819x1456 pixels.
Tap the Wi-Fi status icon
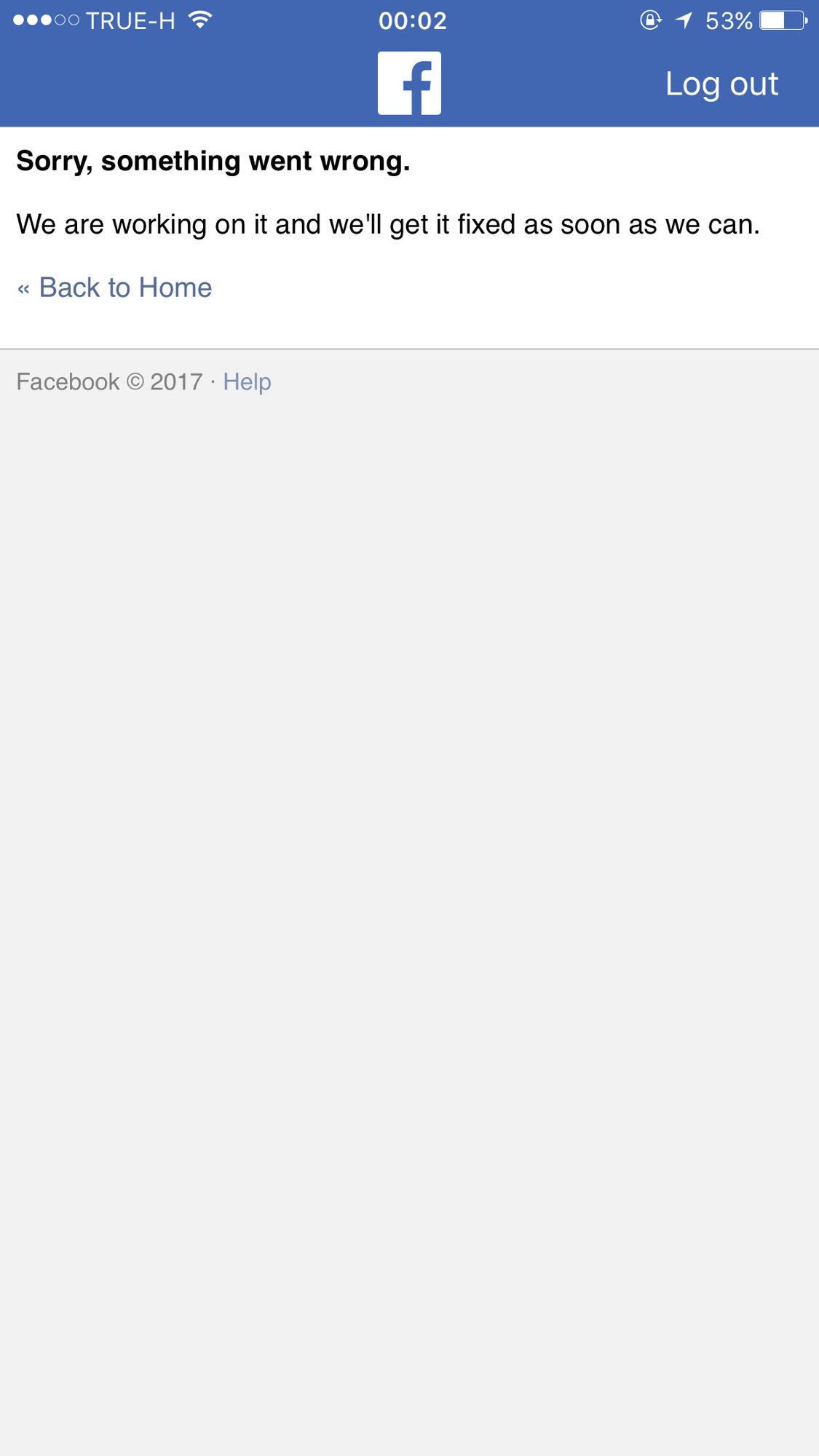click(x=199, y=20)
